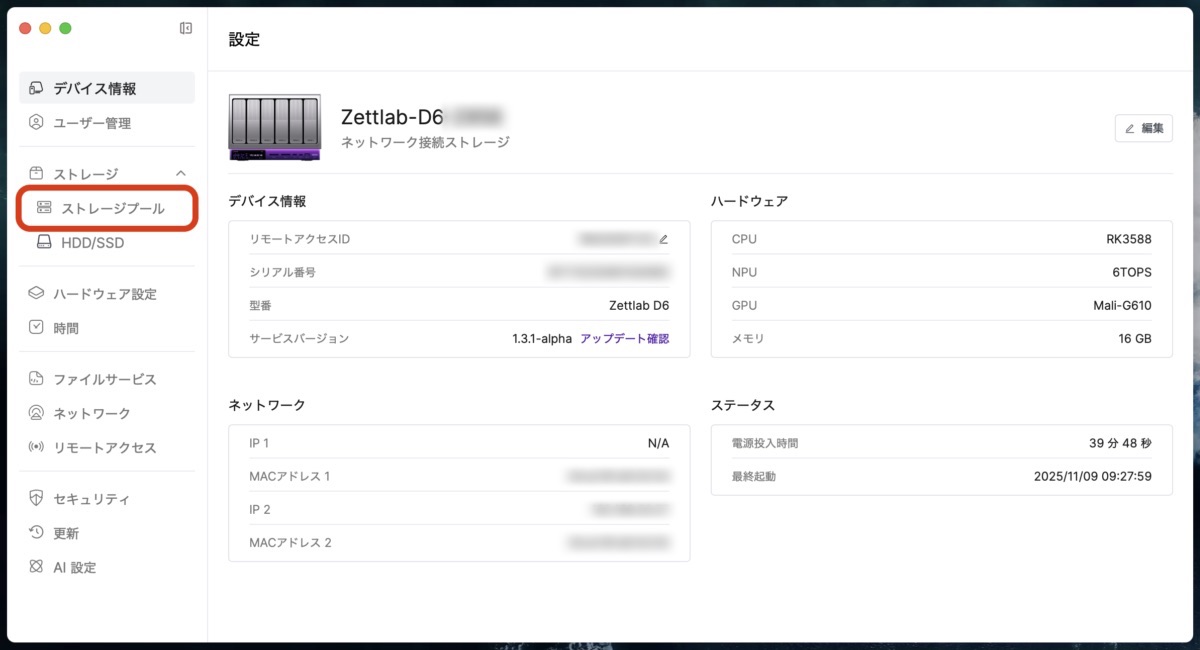Viewport: 1200px width, 650px height.
Task: Collapse the sidebar with the panel icon
Action: pyautogui.click(x=185, y=28)
